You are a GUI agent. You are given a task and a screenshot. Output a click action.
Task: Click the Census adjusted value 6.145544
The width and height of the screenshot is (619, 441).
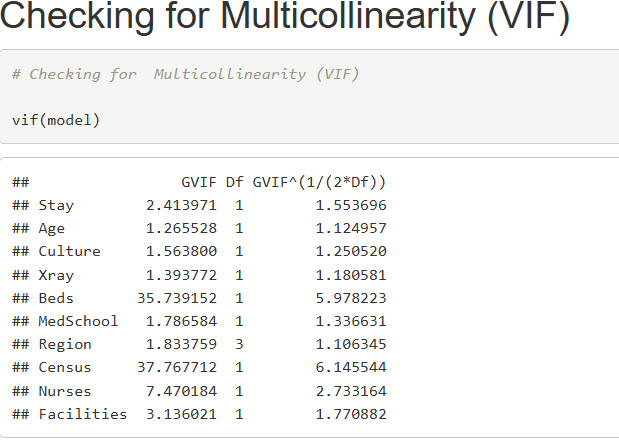[351, 367]
